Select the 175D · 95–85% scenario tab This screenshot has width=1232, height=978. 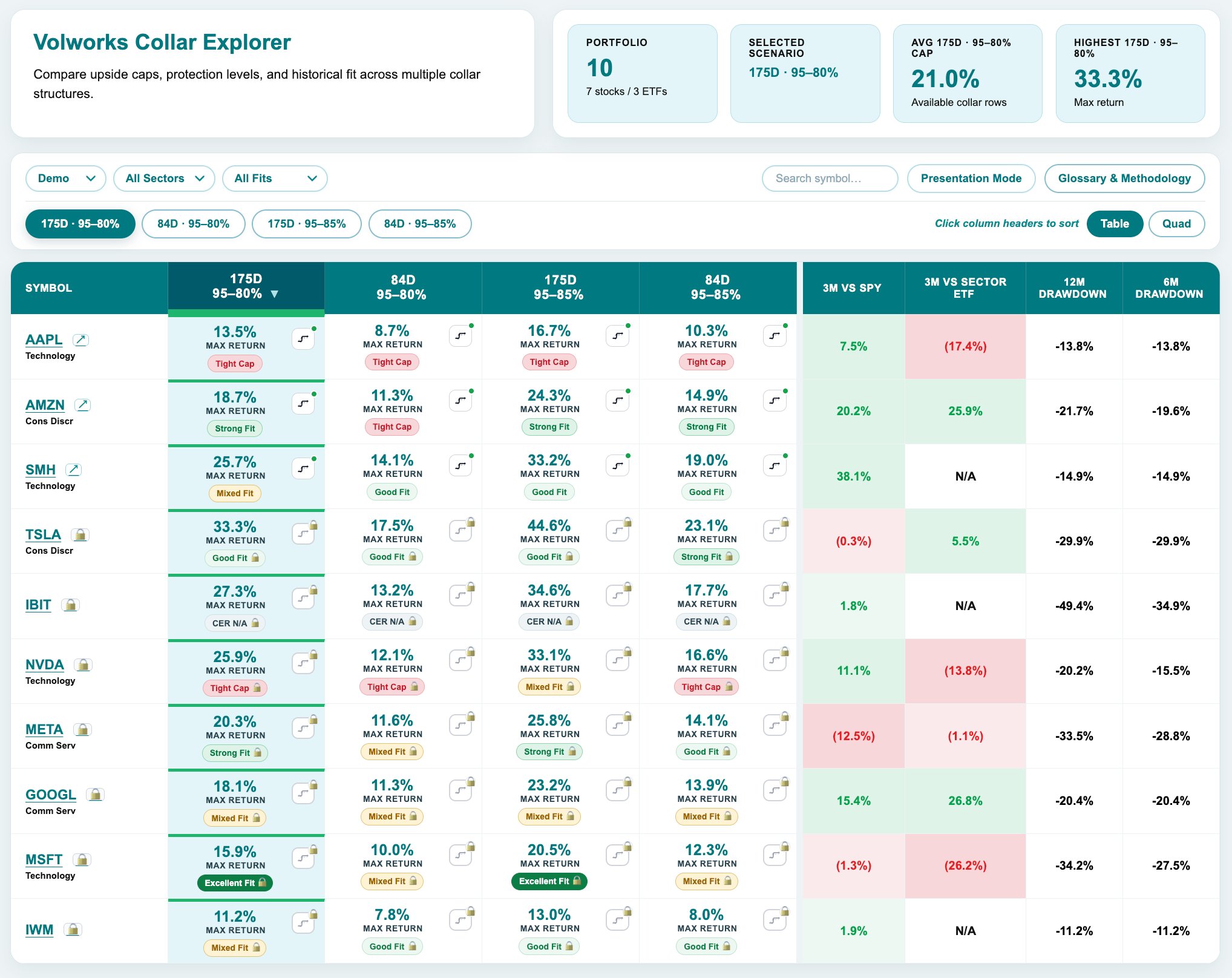307,224
